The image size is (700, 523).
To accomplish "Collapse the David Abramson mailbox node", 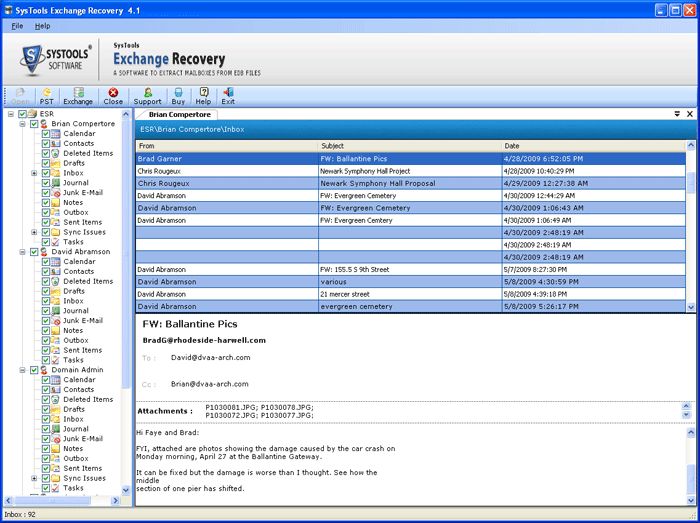I will coord(22,251).
